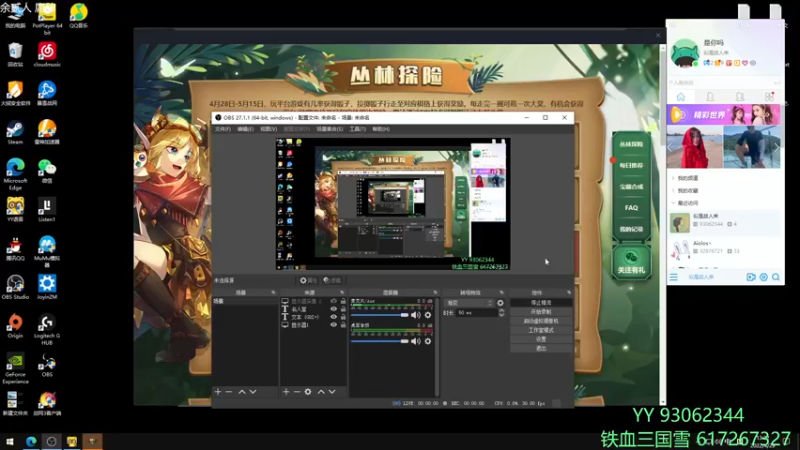Open Logitech G HUB desktop shortcut
Image resolution: width=800 pixels, height=450 pixels.
[x=47, y=330]
